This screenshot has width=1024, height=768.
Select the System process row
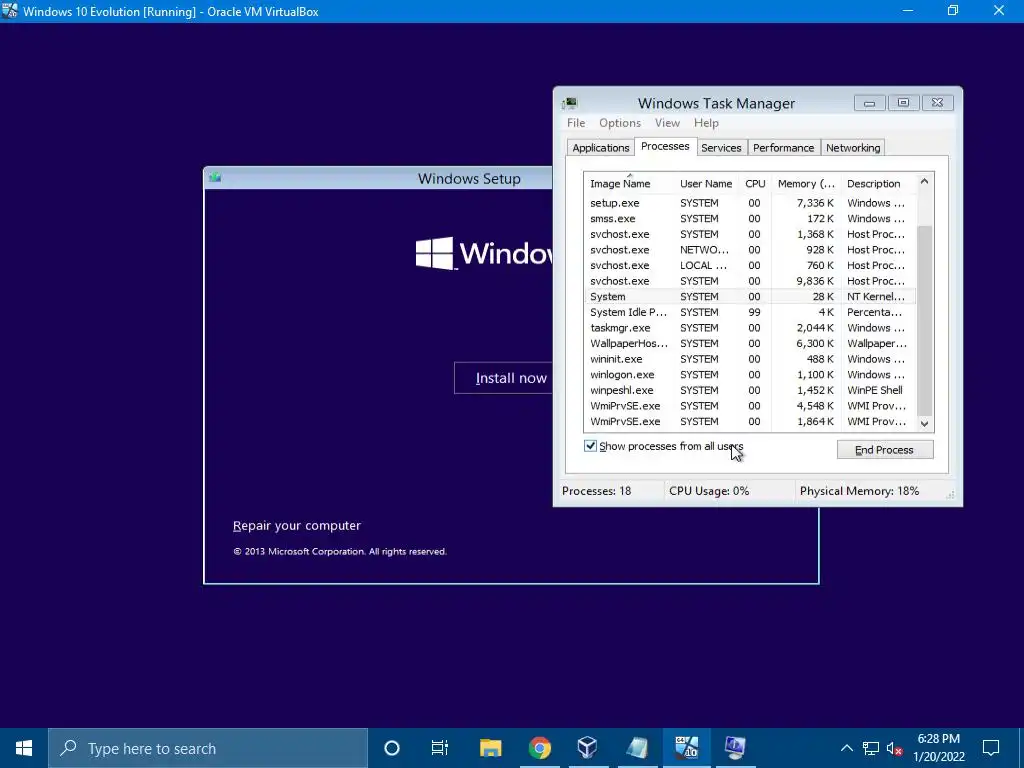click(x=750, y=296)
